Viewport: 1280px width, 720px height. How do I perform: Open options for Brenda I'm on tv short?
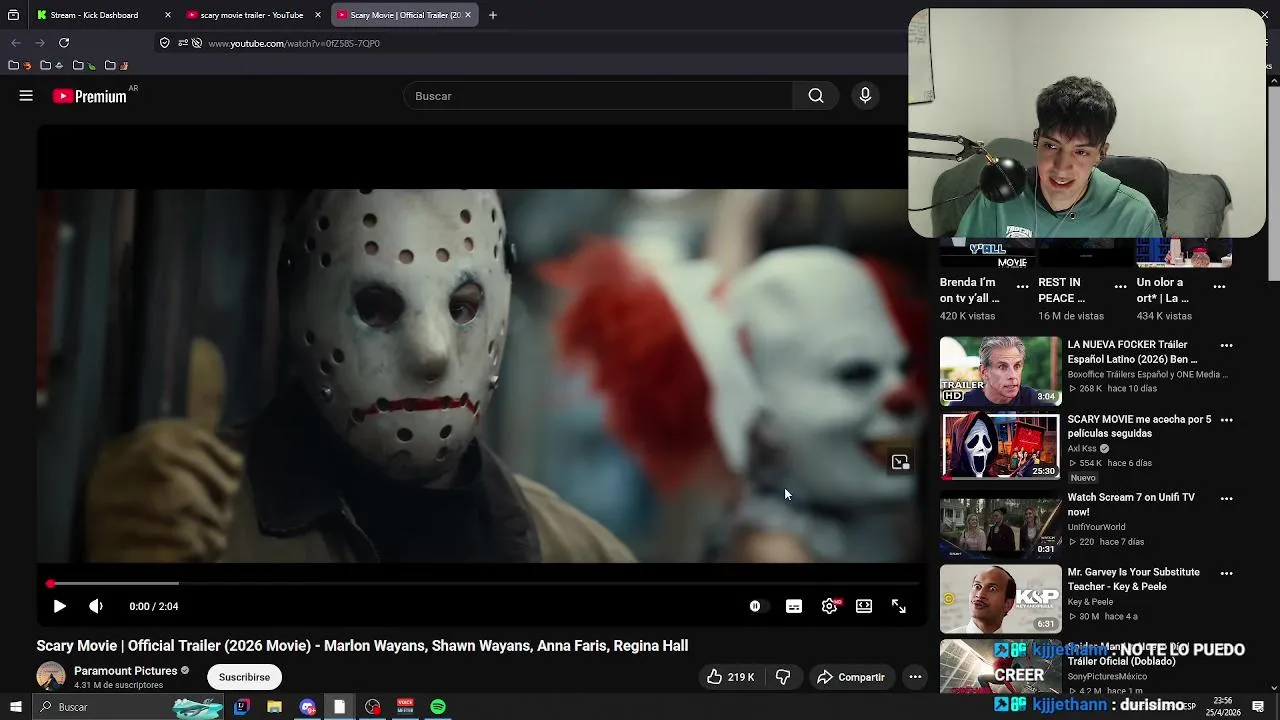[x=1022, y=286]
